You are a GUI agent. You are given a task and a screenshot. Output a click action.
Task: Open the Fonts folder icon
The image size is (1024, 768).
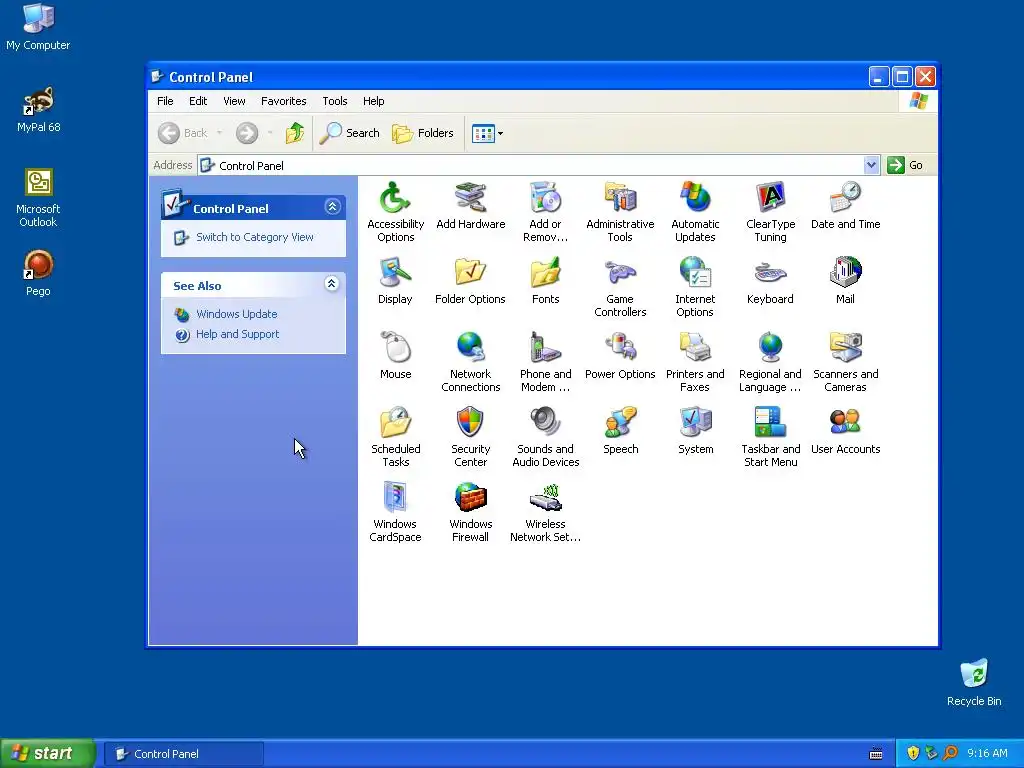[545, 273]
